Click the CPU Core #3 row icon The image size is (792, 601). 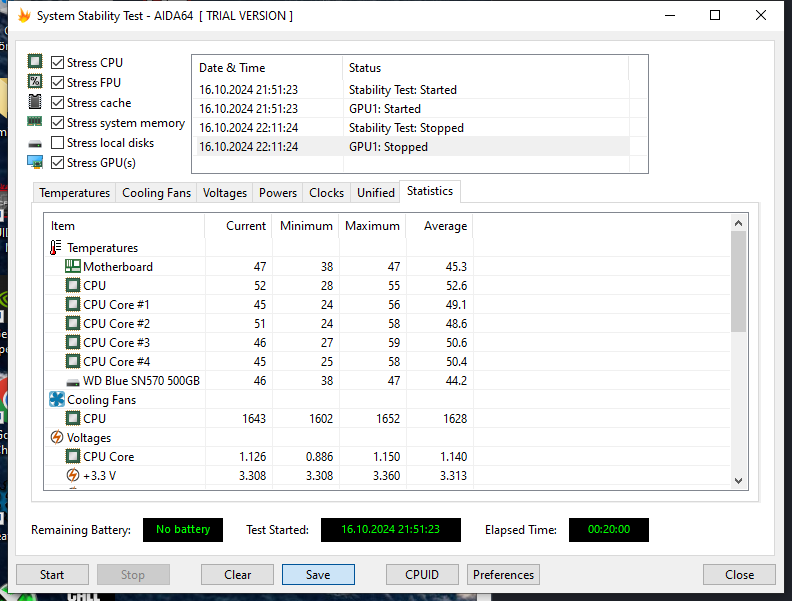coord(73,342)
